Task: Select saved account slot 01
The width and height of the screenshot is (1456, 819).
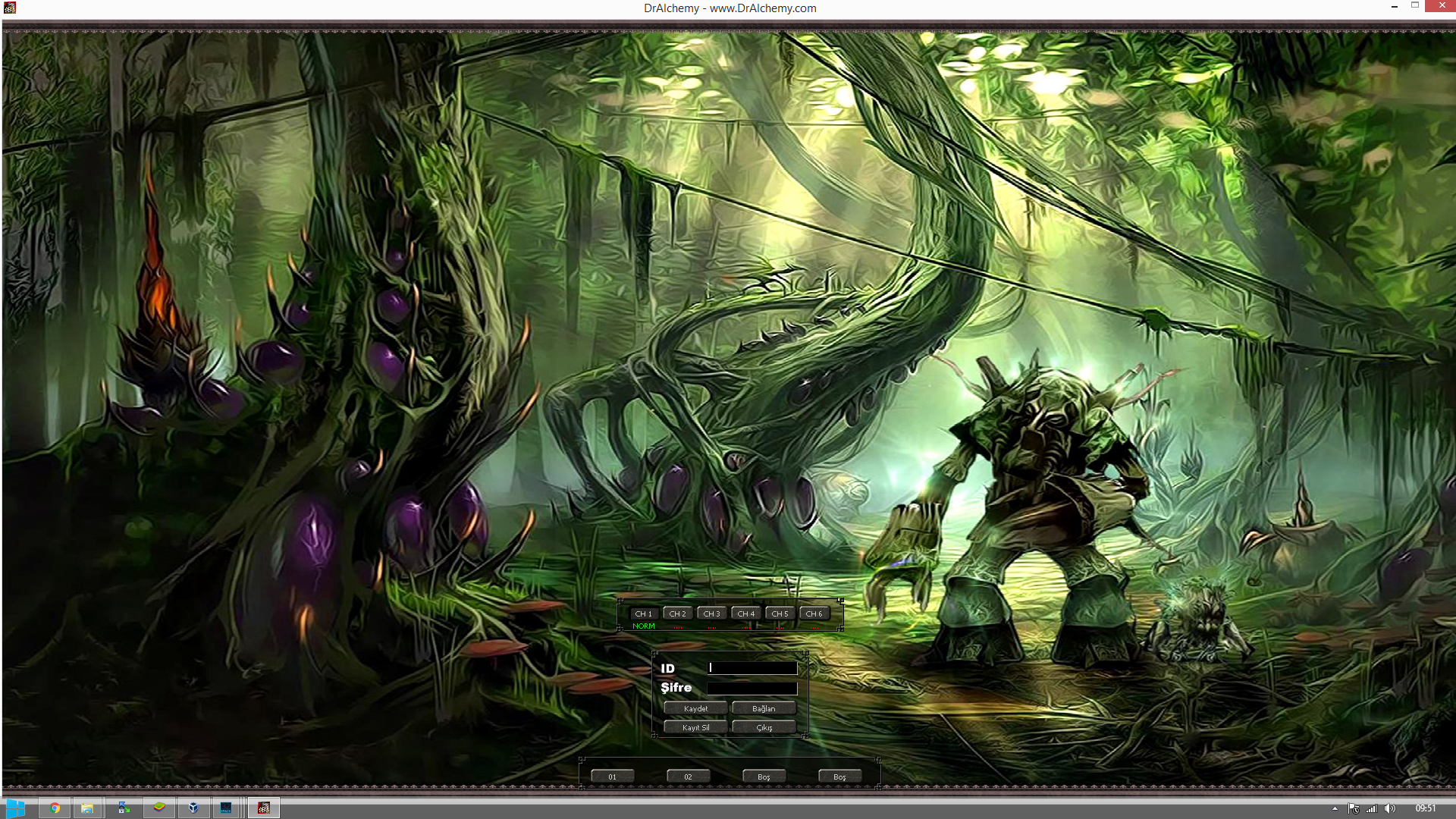Action: [x=613, y=777]
